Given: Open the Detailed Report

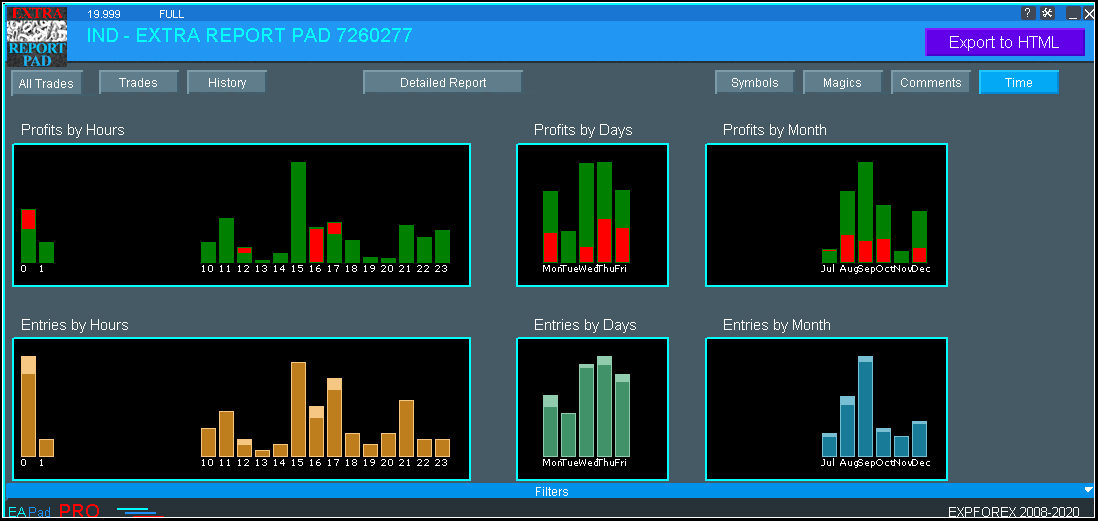Looking at the screenshot, I should pos(443,82).
